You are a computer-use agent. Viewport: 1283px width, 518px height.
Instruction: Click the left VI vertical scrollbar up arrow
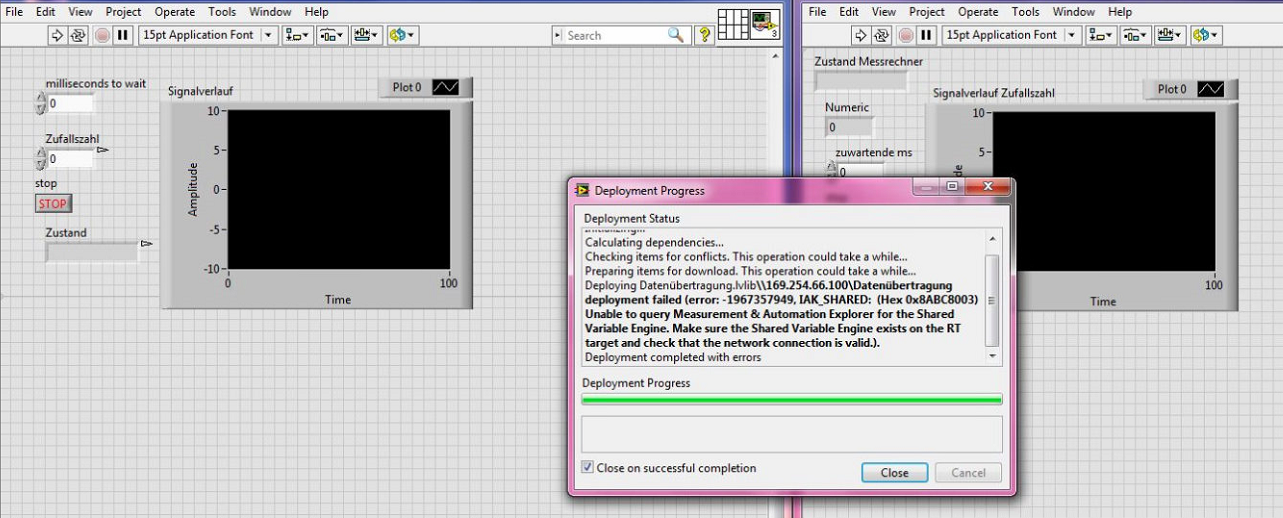pos(776,54)
